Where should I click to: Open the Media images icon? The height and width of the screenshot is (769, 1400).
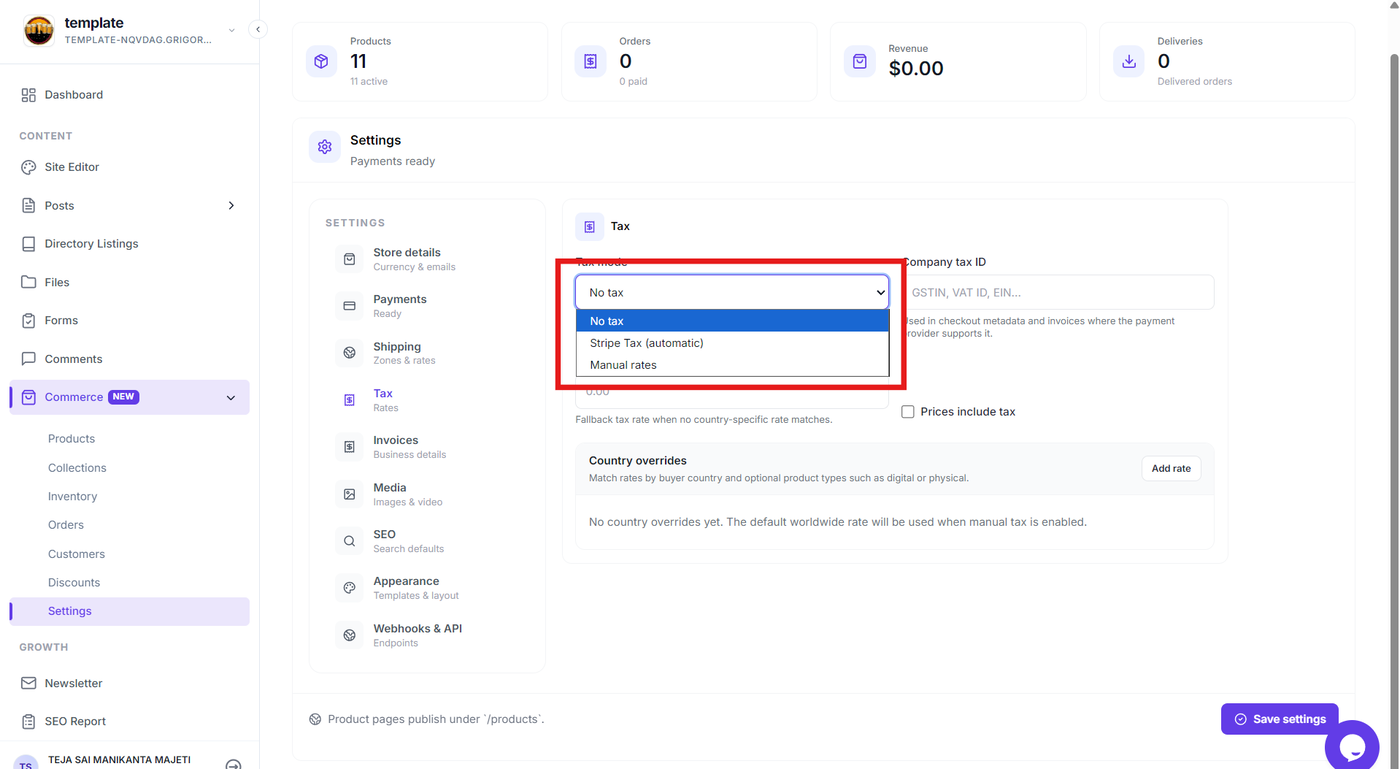coord(349,494)
